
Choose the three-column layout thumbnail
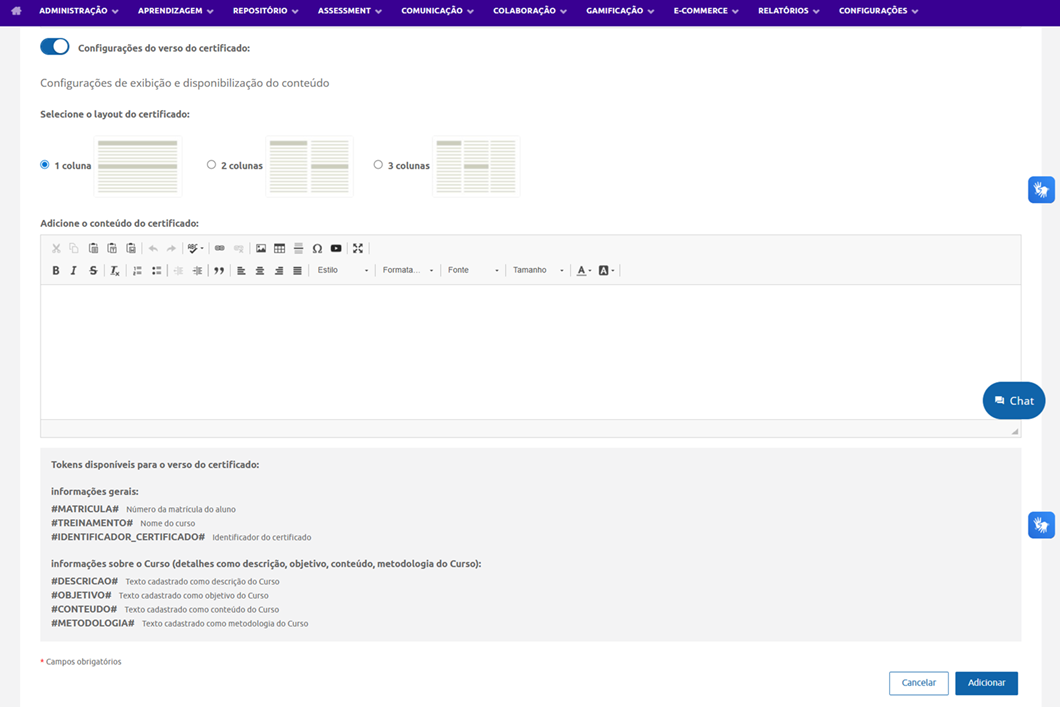476,166
